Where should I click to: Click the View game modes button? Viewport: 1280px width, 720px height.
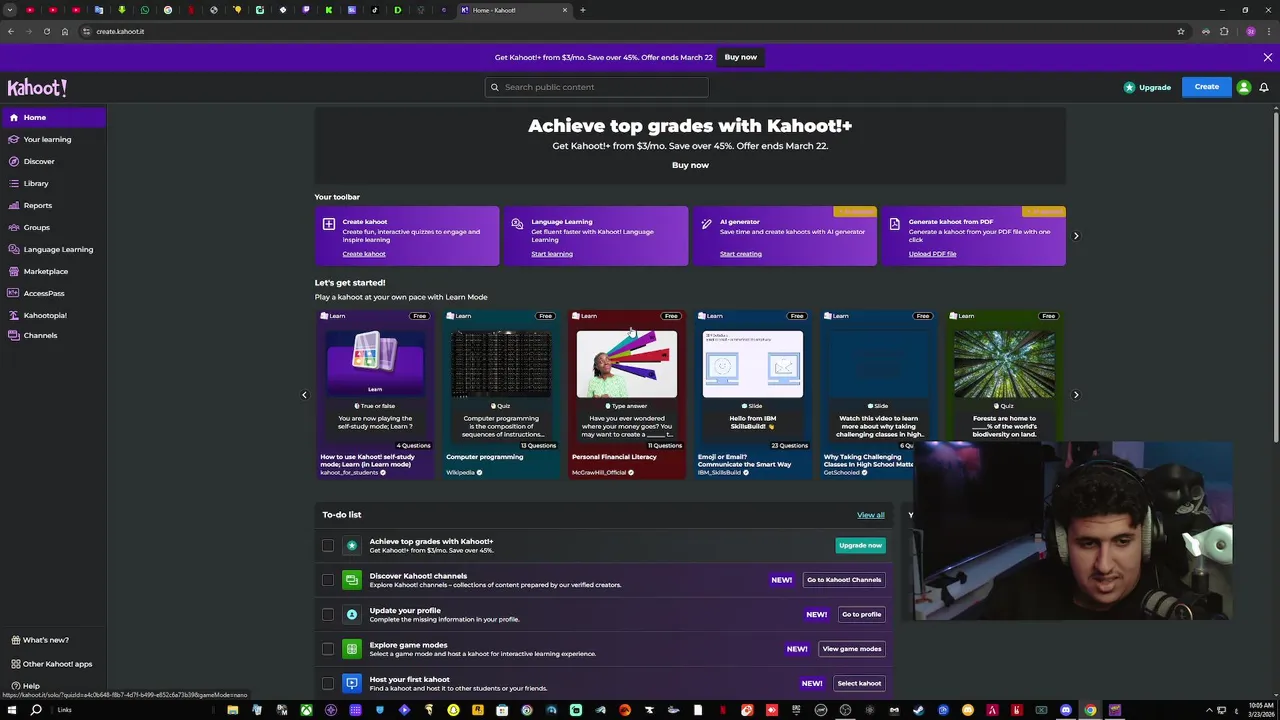coord(852,649)
